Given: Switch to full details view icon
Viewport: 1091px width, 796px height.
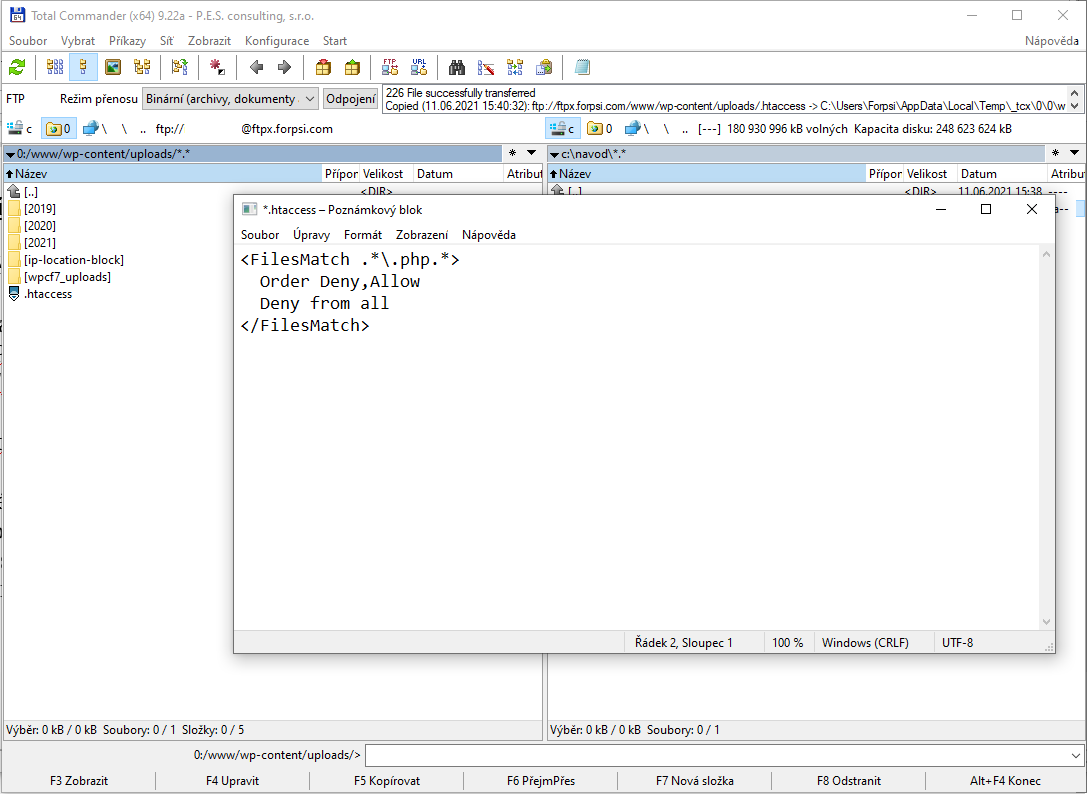Looking at the screenshot, I should pos(83,67).
